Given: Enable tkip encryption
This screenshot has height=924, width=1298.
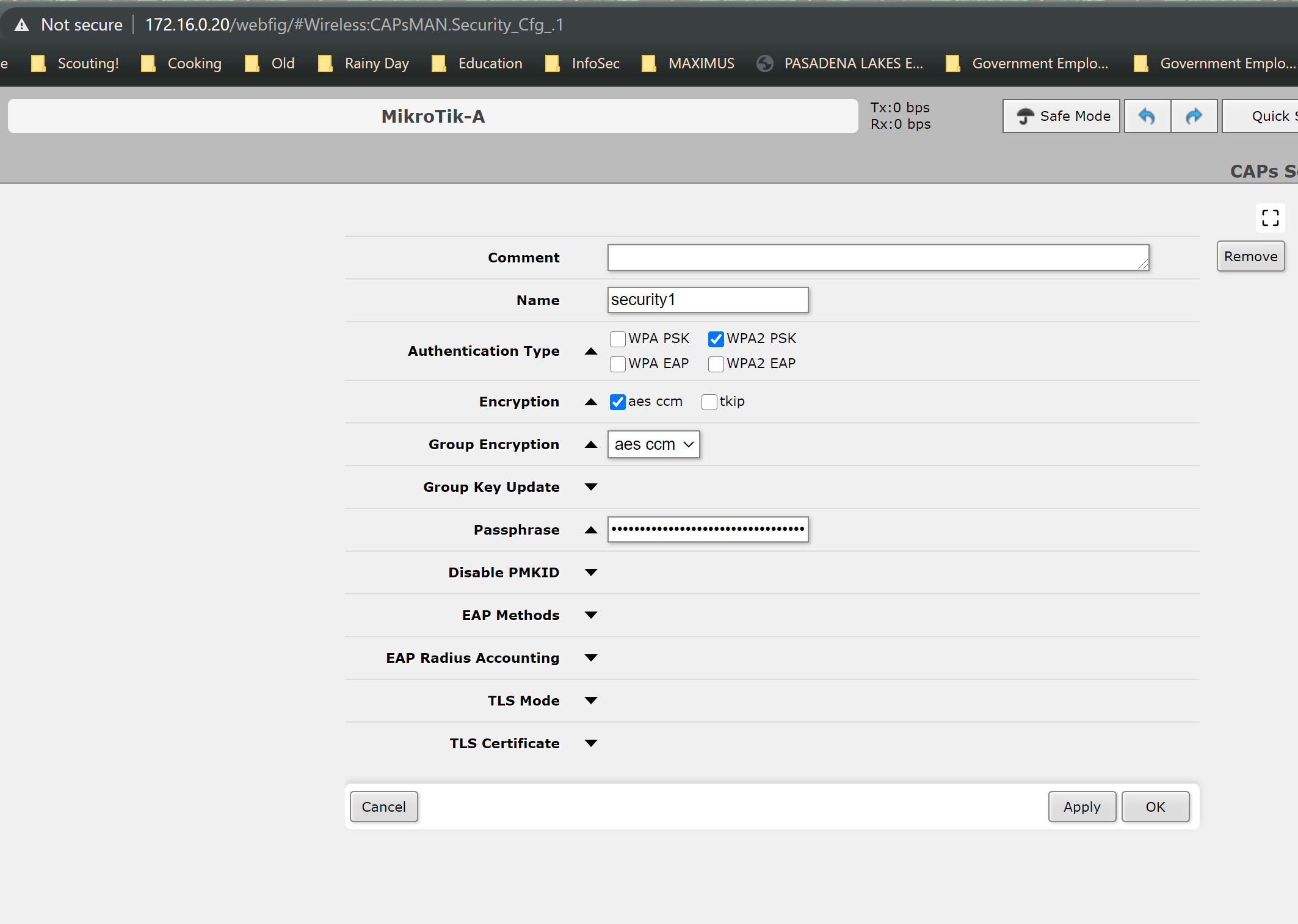Looking at the screenshot, I should coord(709,402).
